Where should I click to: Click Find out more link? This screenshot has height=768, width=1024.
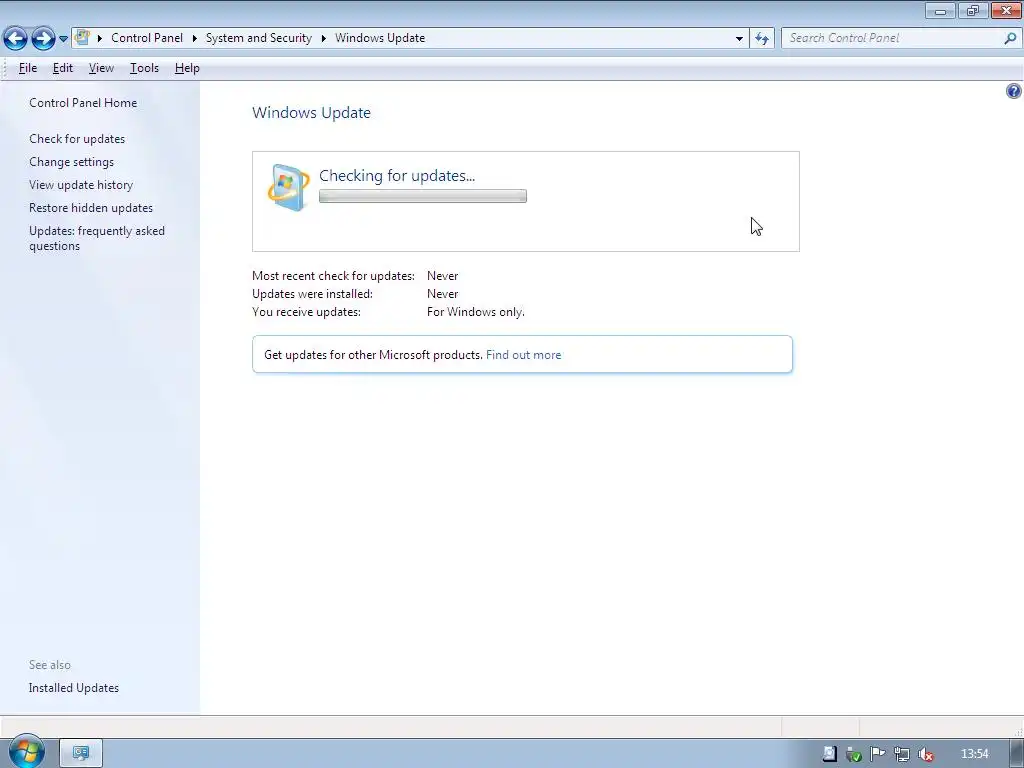pos(523,355)
